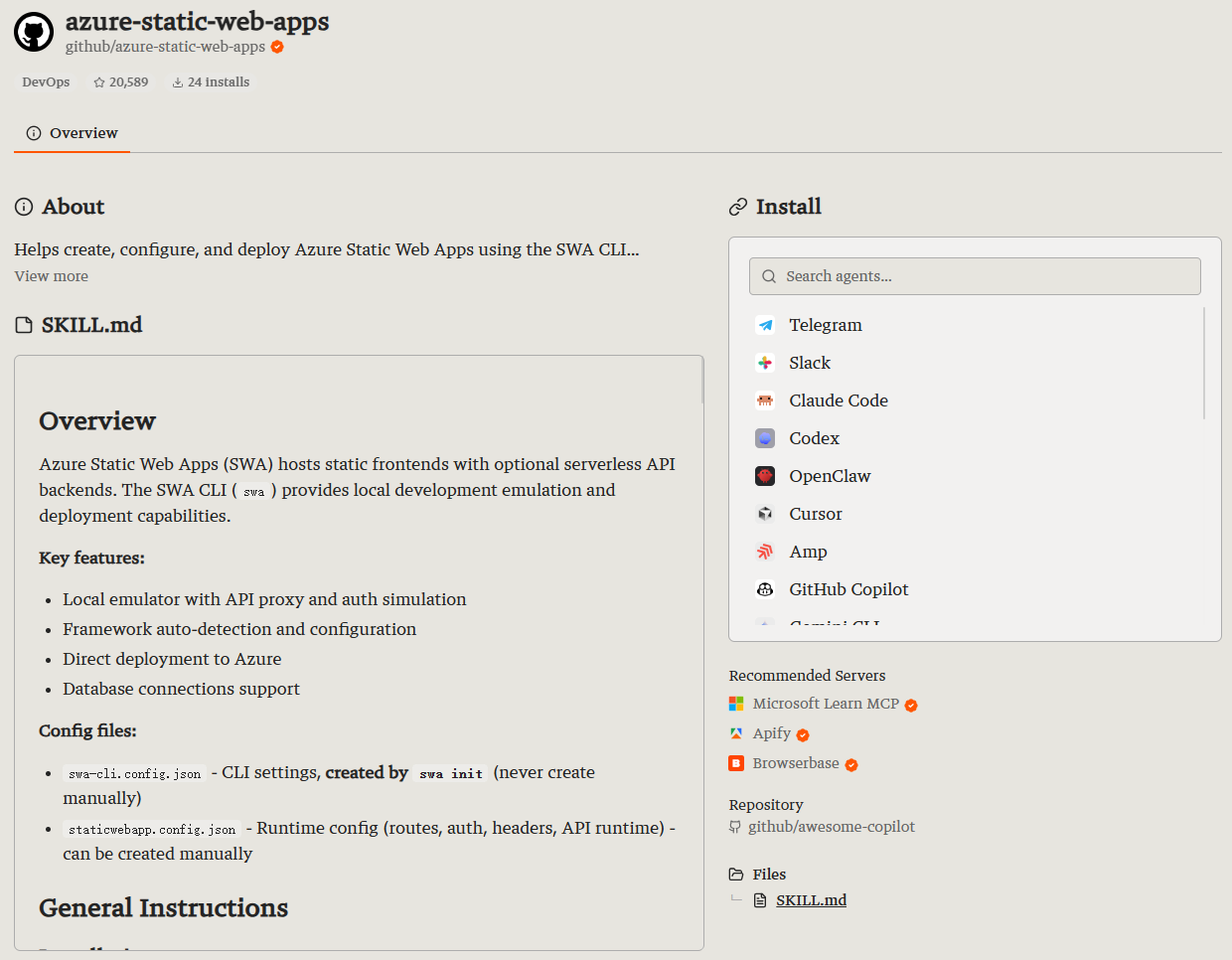Screen dimensions: 1232x960
Task: Click the Files section label
Action: coord(769,875)
